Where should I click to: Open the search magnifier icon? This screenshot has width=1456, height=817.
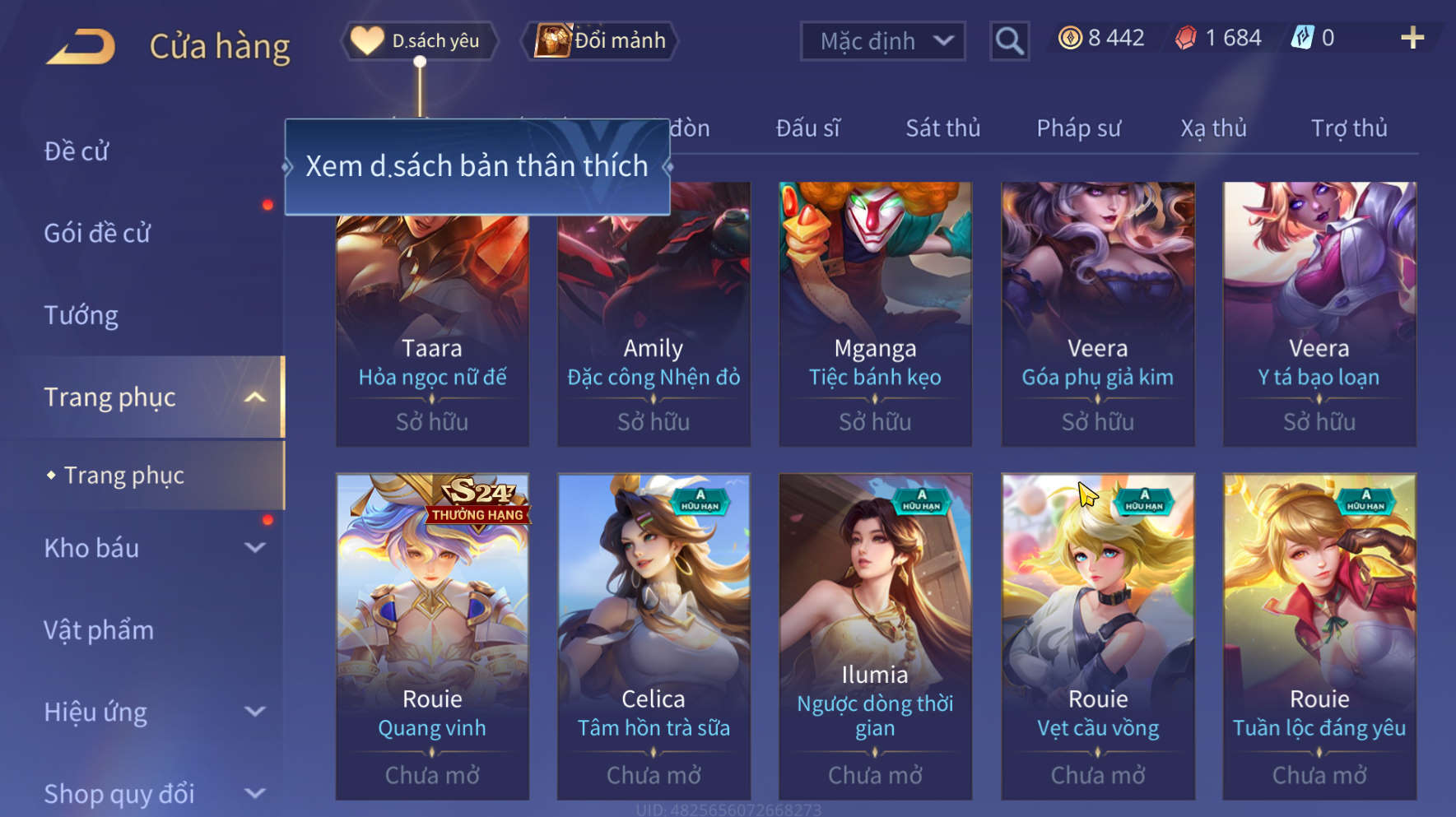1009,40
